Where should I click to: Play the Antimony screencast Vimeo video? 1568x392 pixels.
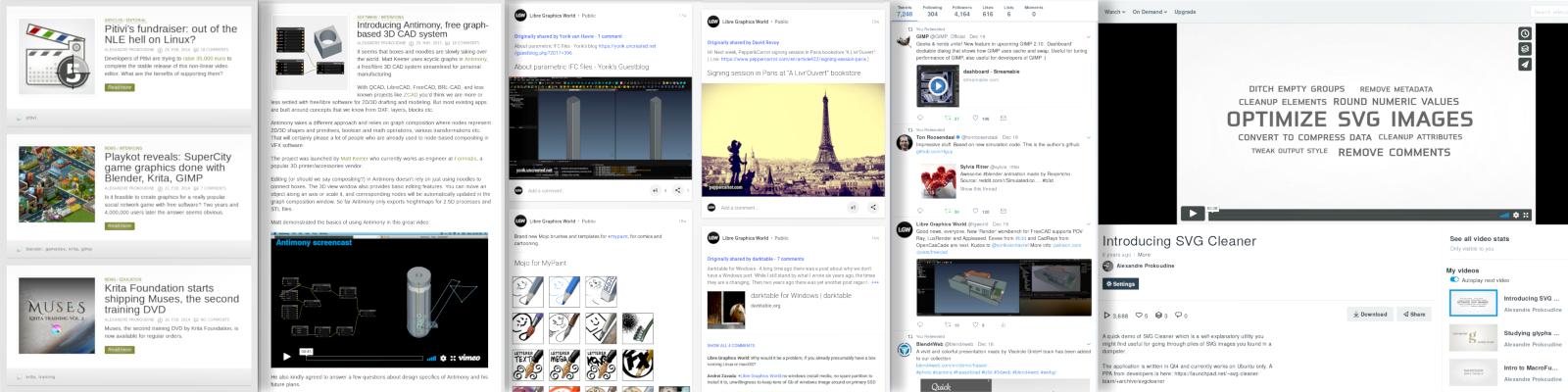click(287, 357)
